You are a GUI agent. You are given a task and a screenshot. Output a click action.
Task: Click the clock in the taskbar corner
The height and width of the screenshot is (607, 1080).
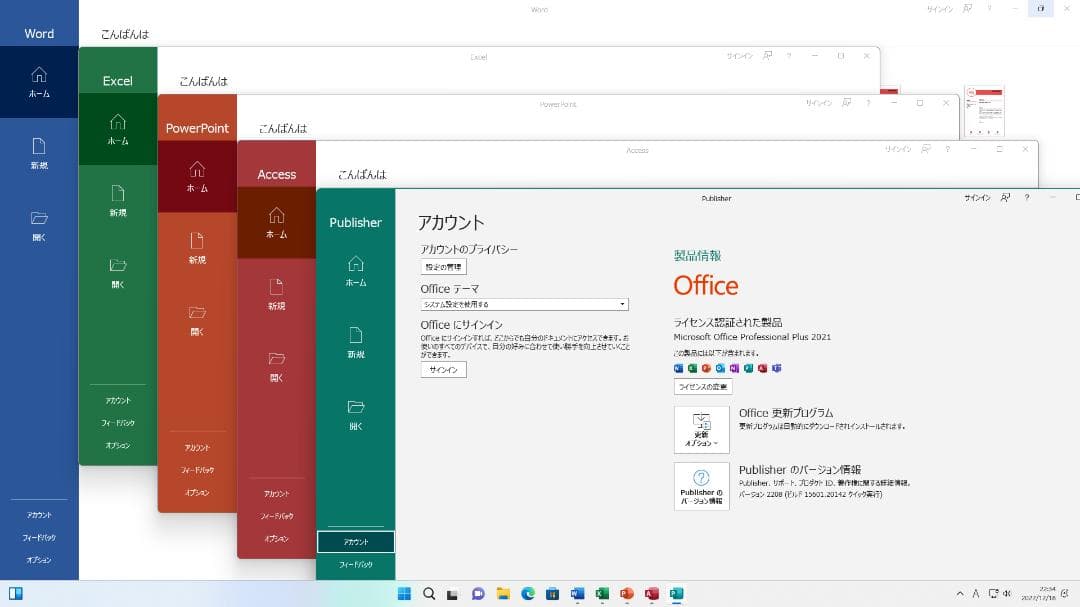pyautogui.click(x=1038, y=593)
